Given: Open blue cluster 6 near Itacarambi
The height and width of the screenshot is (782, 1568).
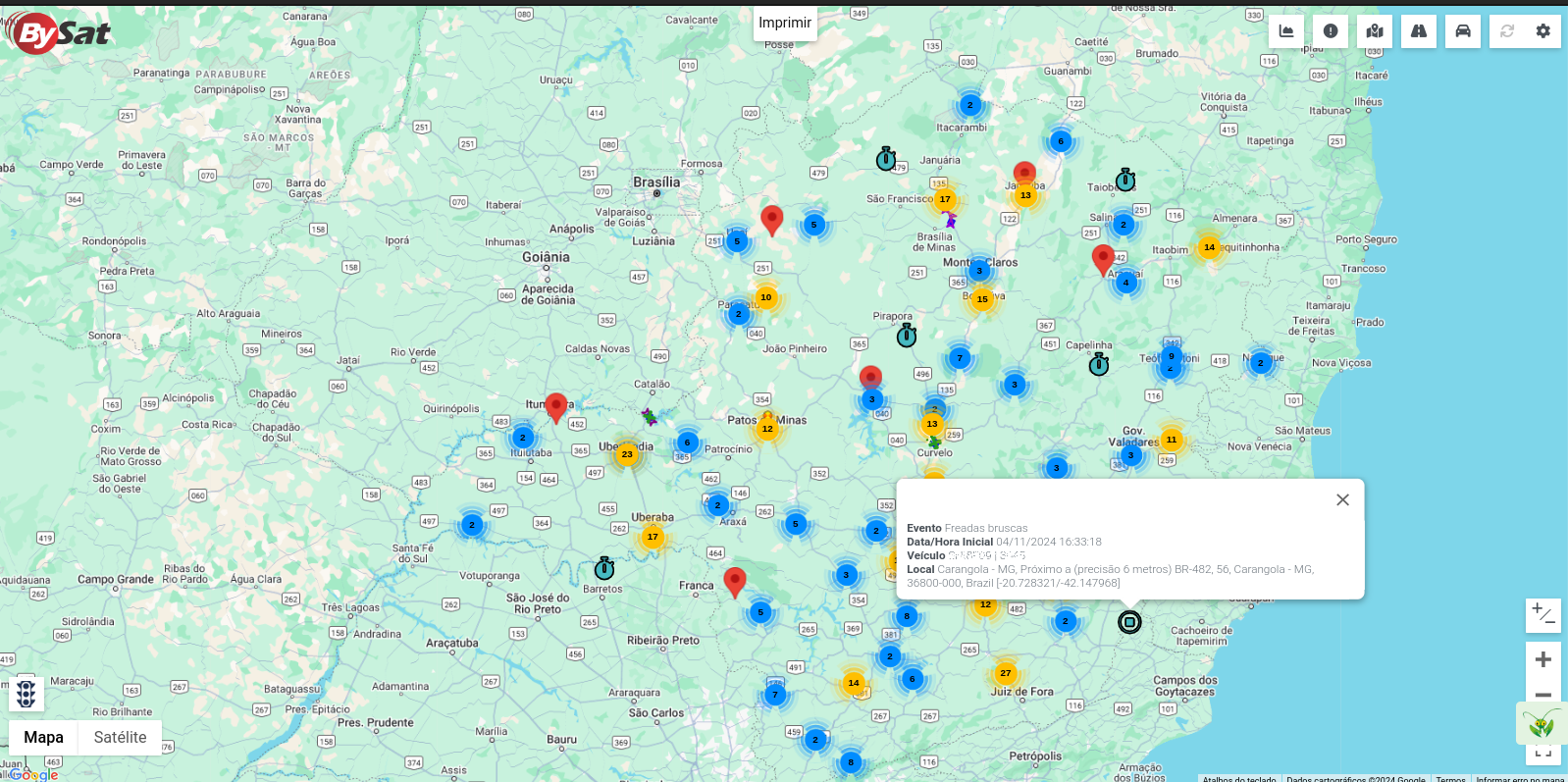Looking at the screenshot, I should coord(1061,141).
